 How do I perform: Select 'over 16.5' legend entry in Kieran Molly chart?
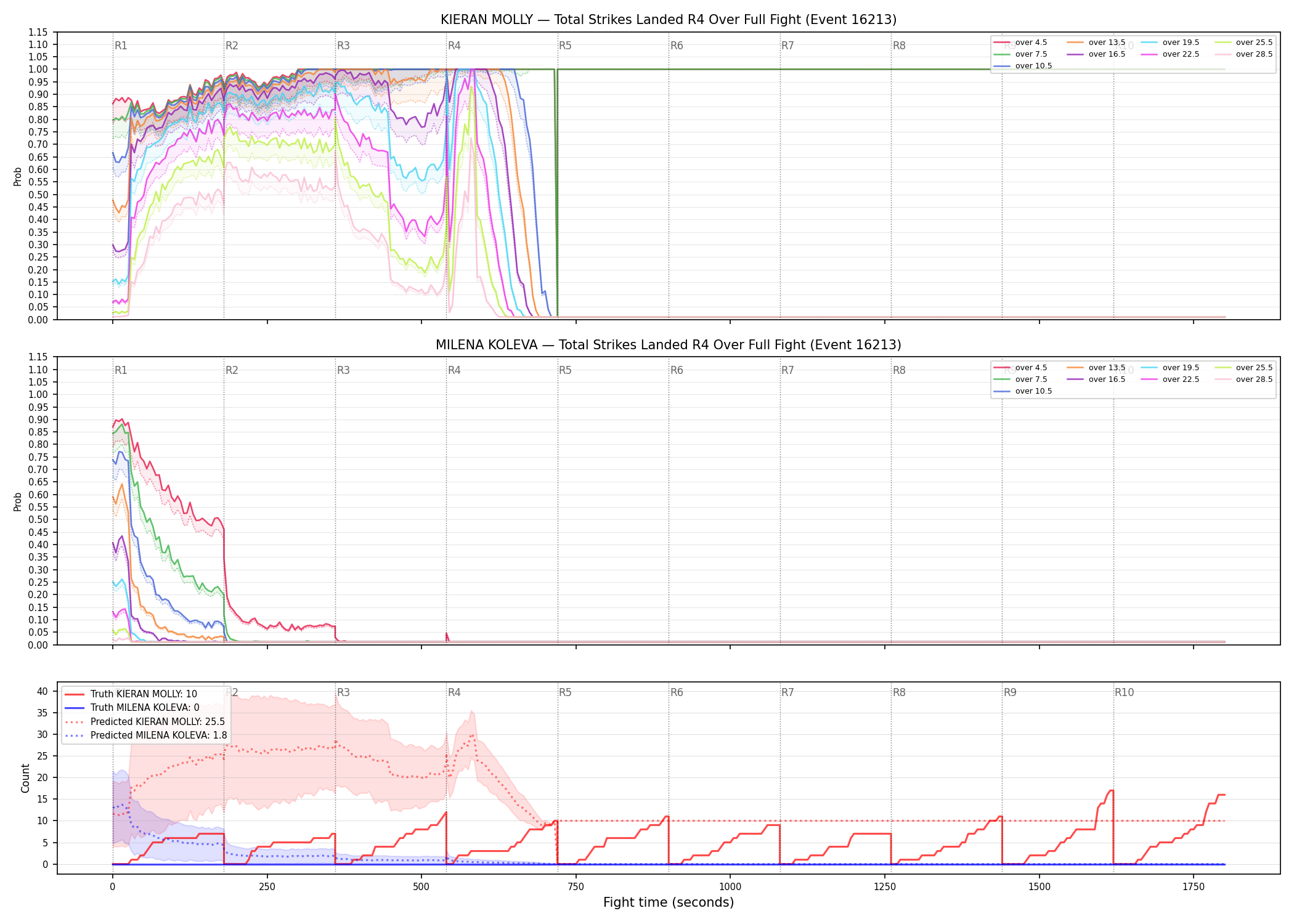tap(1096, 54)
